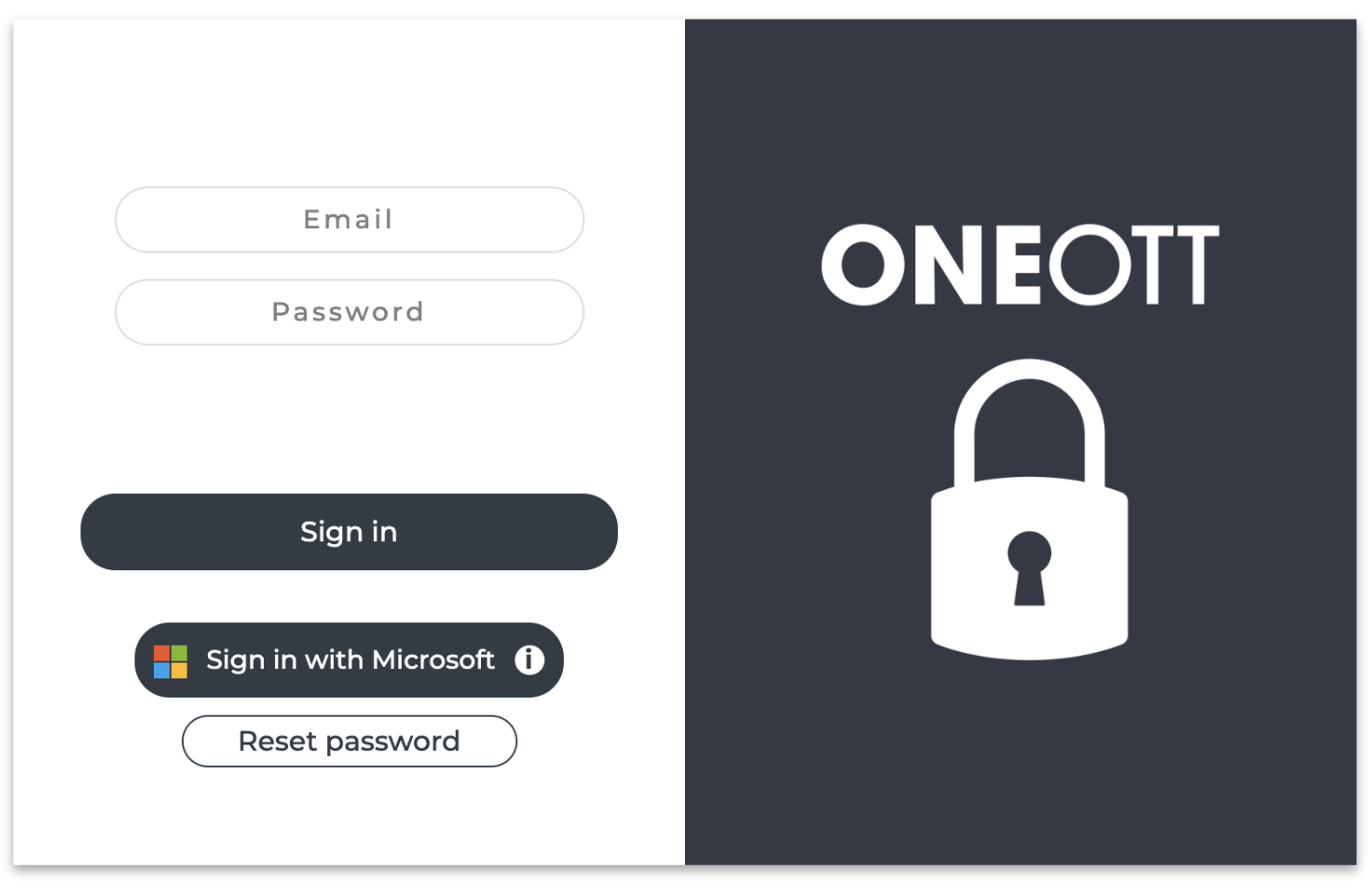Click the green square of Microsoft logo
The image size is (1372, 889).
(179, 653)
